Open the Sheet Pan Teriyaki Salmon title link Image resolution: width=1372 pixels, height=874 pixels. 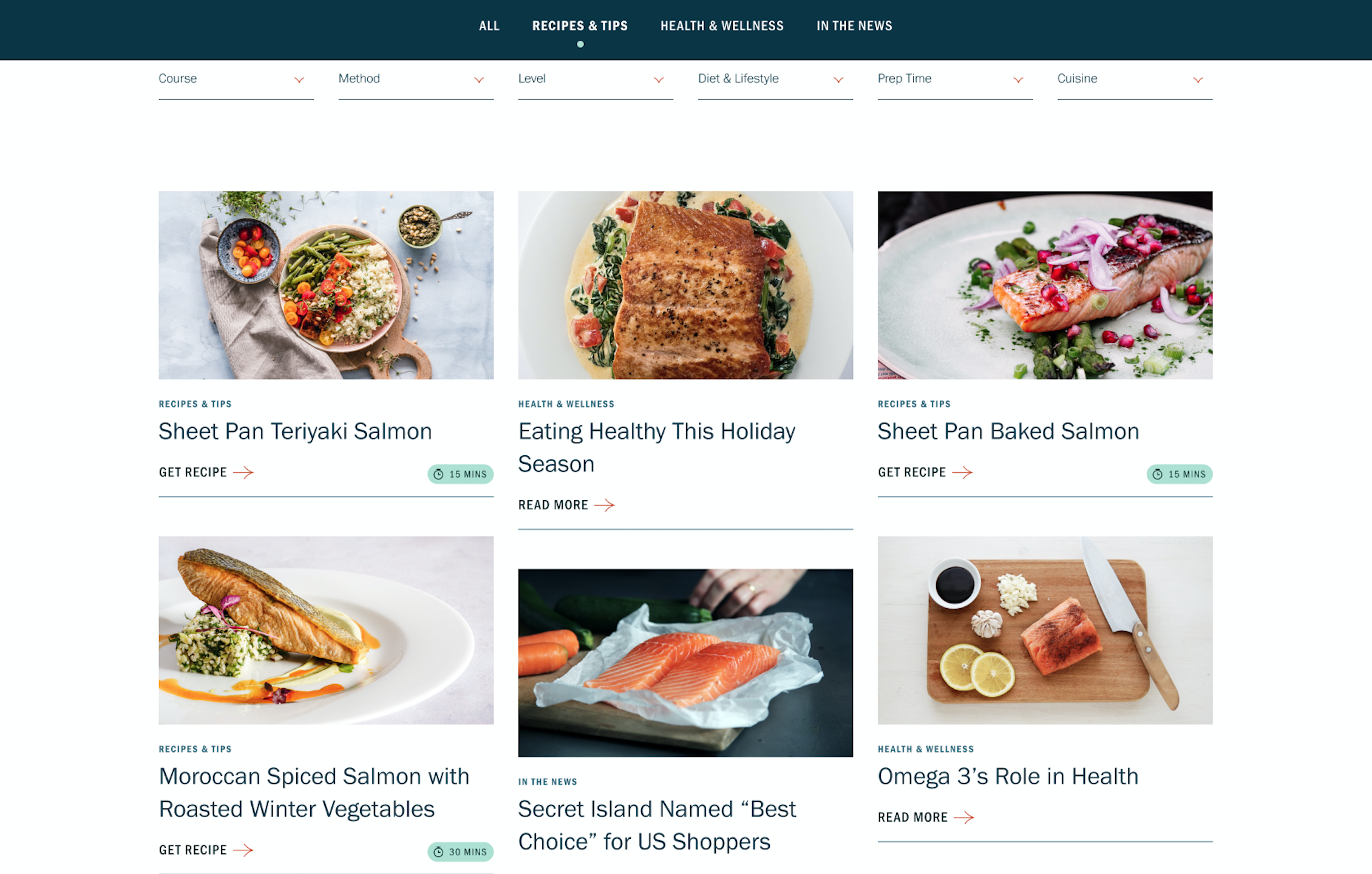295,431
